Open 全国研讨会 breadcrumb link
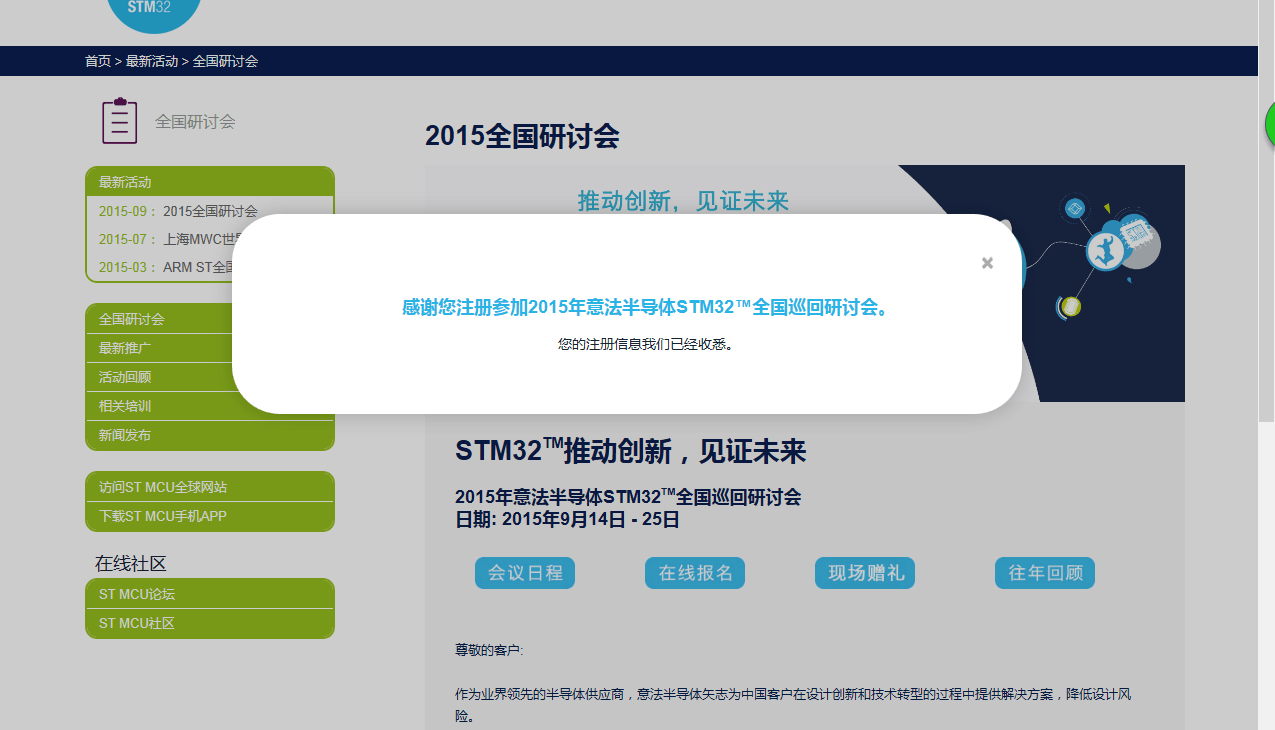The image size is (1275, 730). 225,61
